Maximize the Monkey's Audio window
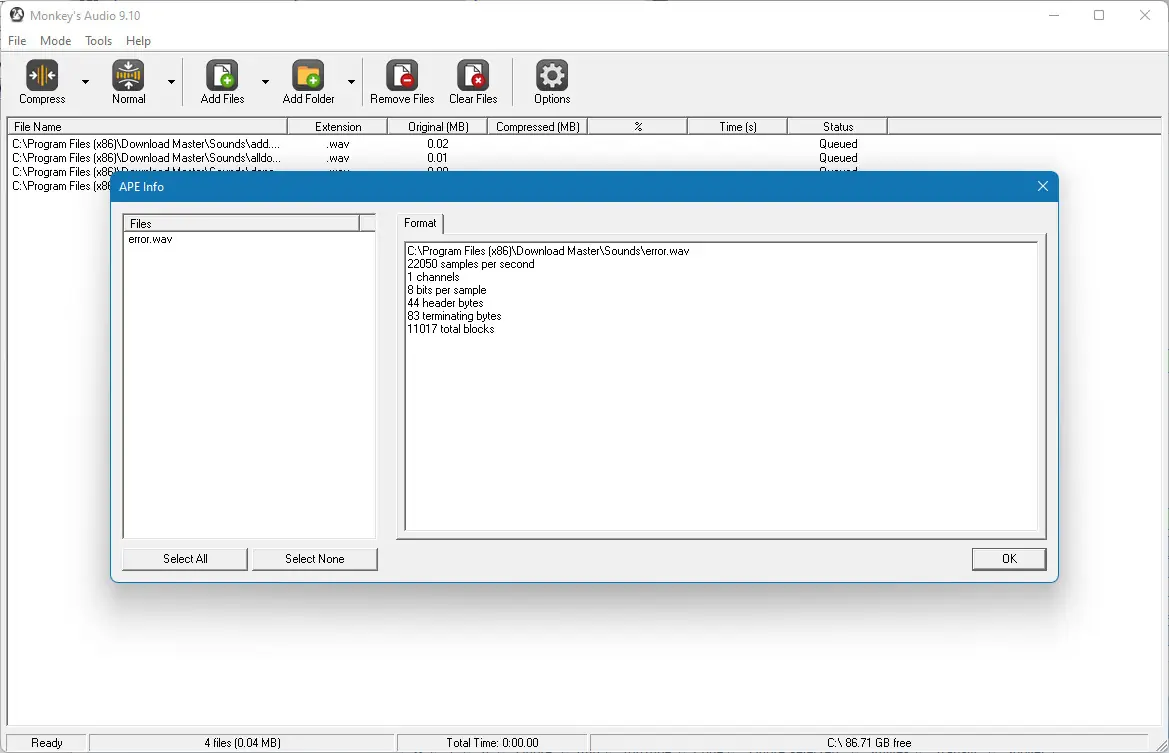 [1099, 15]
